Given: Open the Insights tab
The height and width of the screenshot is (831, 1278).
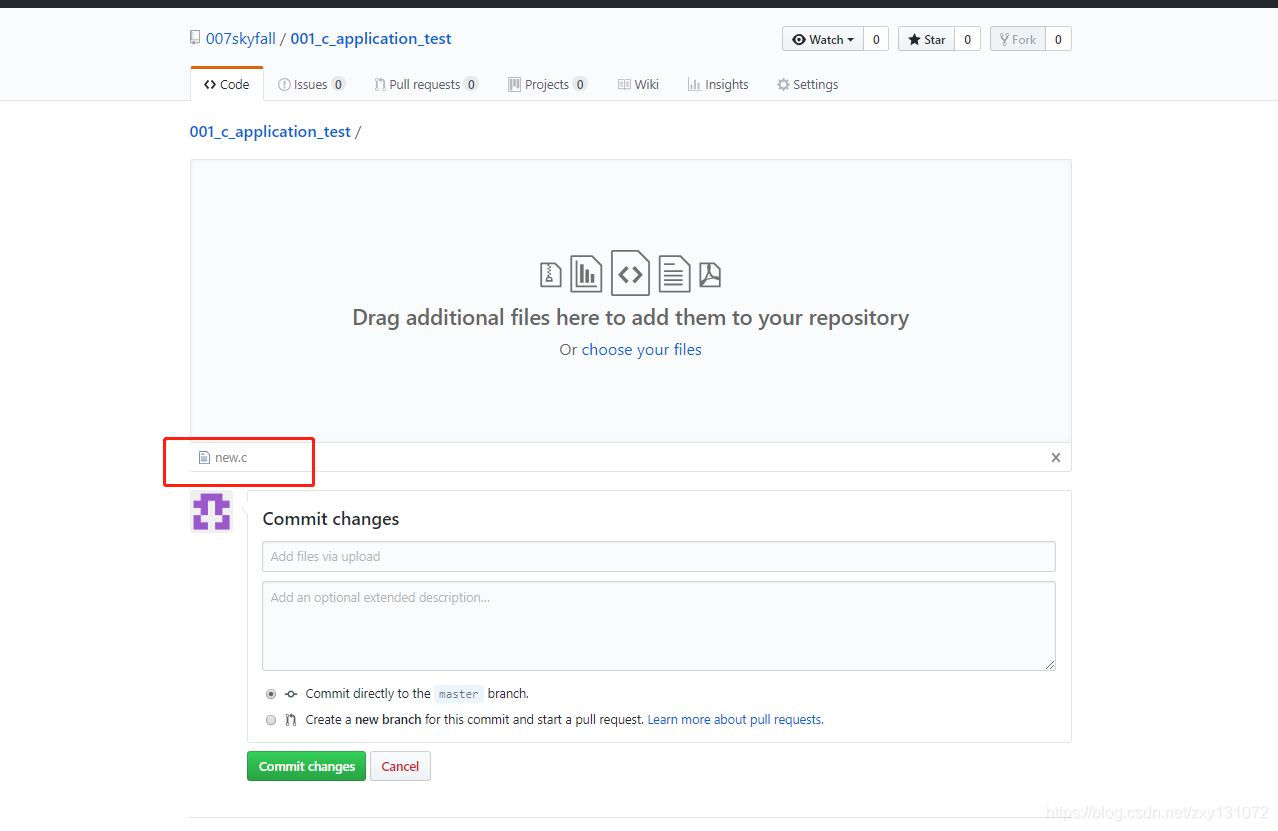Looking at the screenshot, I should click(x=718, y=84).
